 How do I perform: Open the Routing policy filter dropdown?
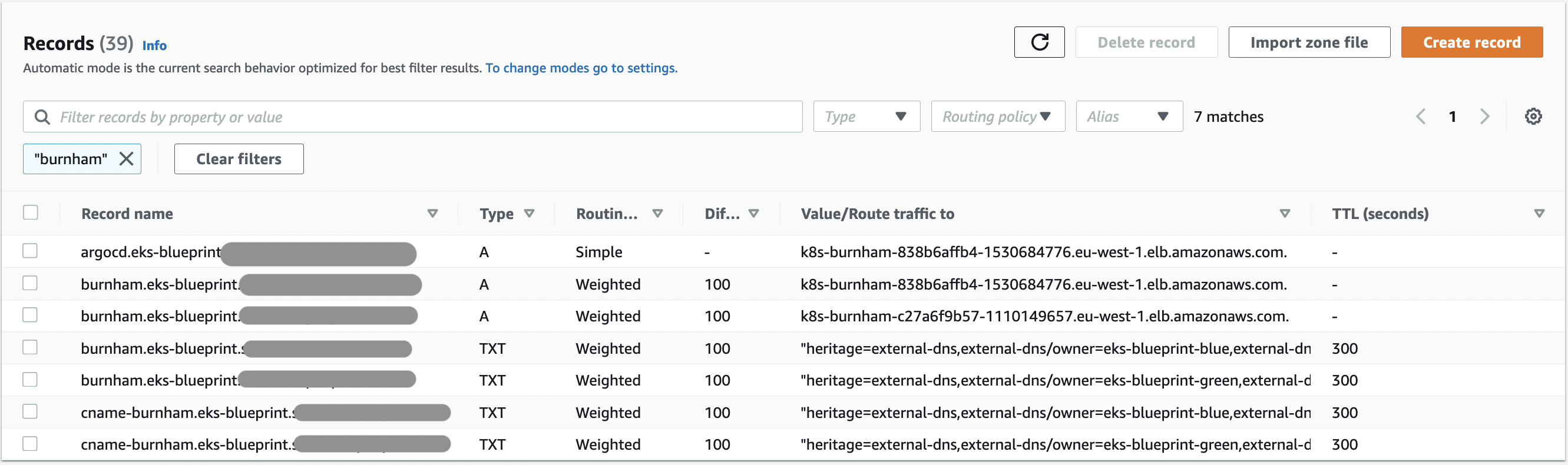pos(998,117)
